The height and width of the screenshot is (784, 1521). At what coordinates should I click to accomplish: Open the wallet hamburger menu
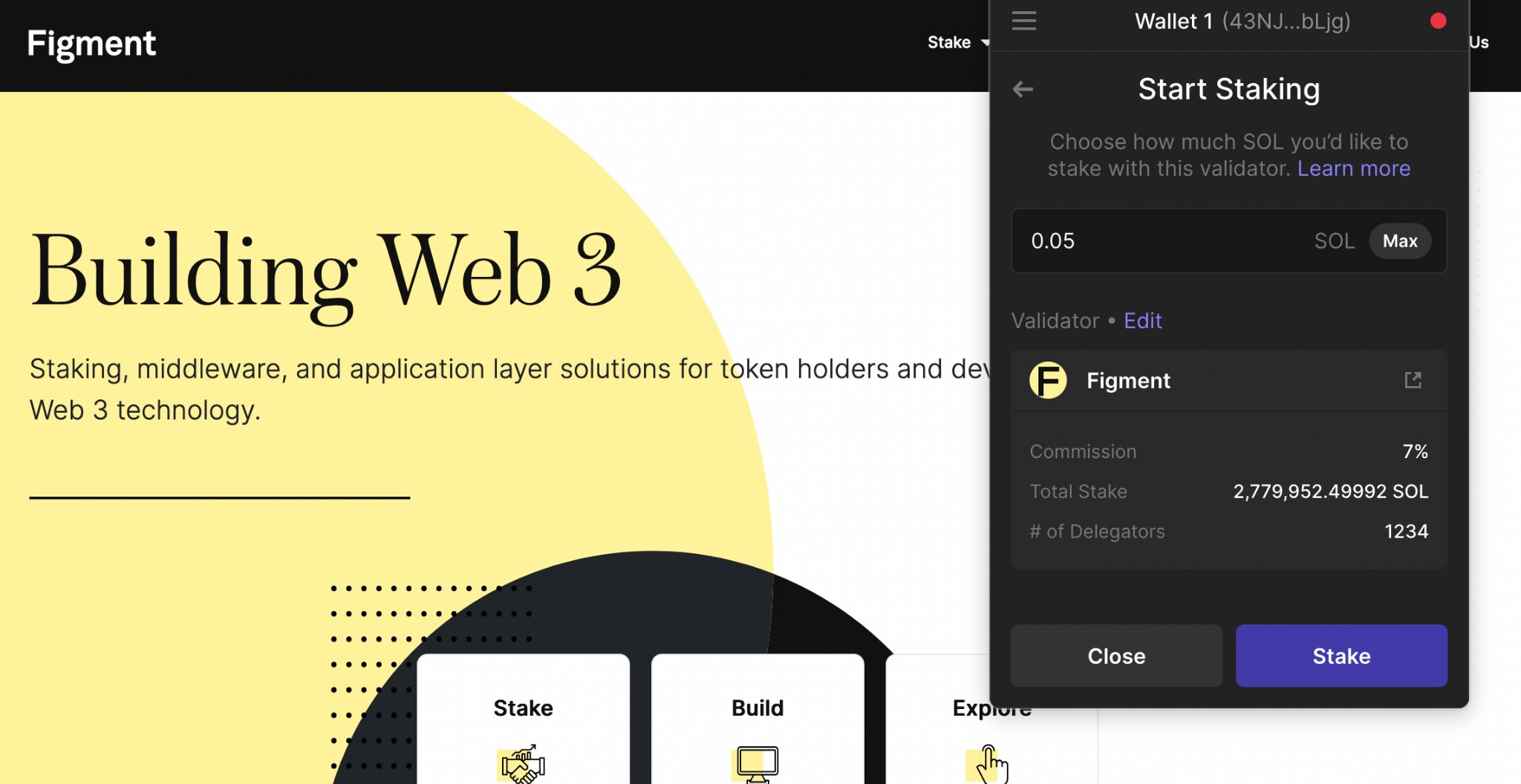pyautogui.click(x=1023, y=21)
